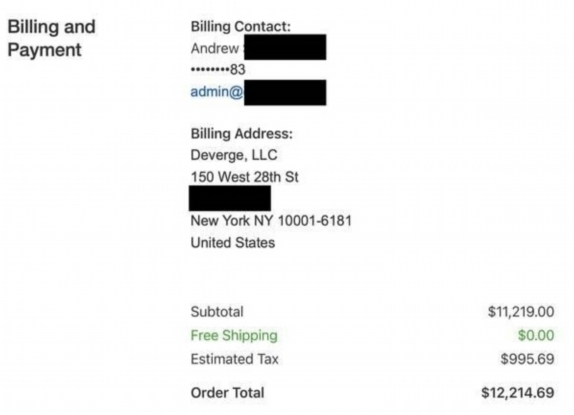Select New York NY 10001-6181 text
The image size is (574, 415).
271,221
